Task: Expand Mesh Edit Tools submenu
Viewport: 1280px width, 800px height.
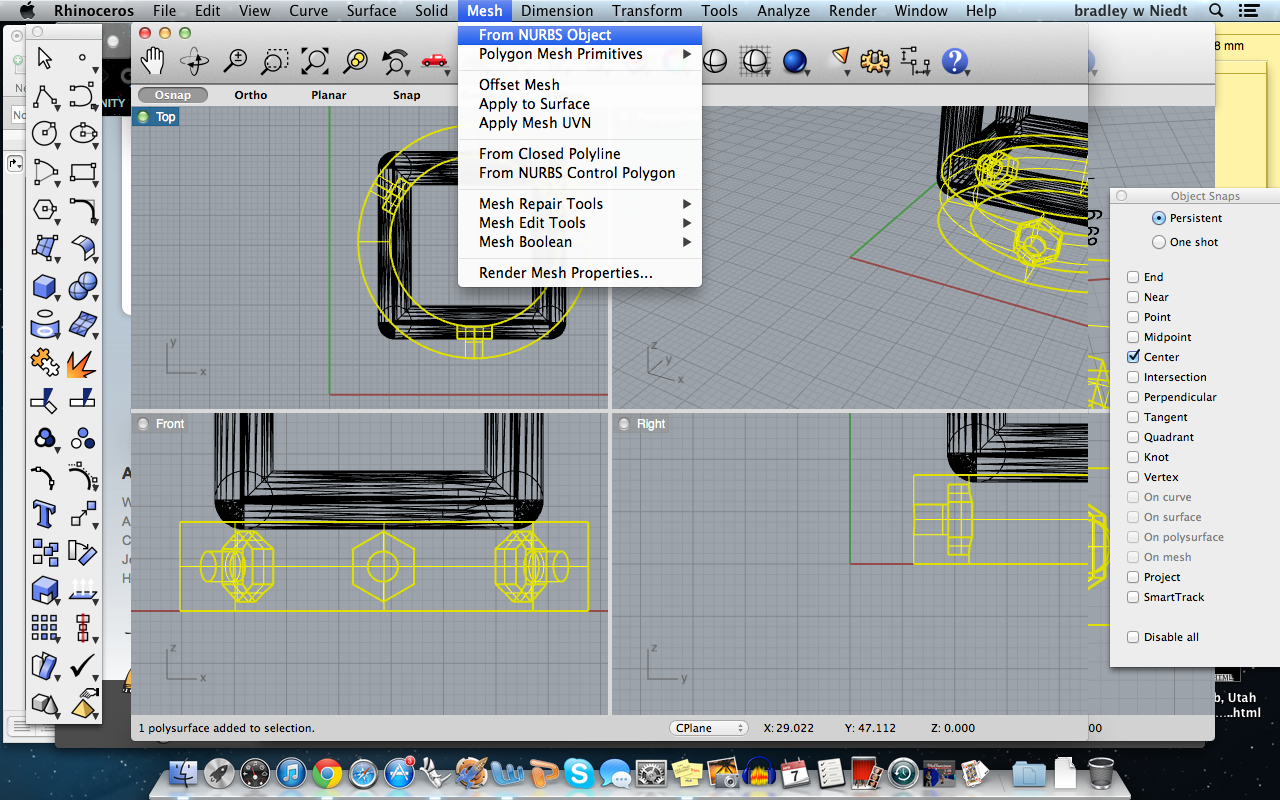Action: pyautogui.click(x=580, y=223)
